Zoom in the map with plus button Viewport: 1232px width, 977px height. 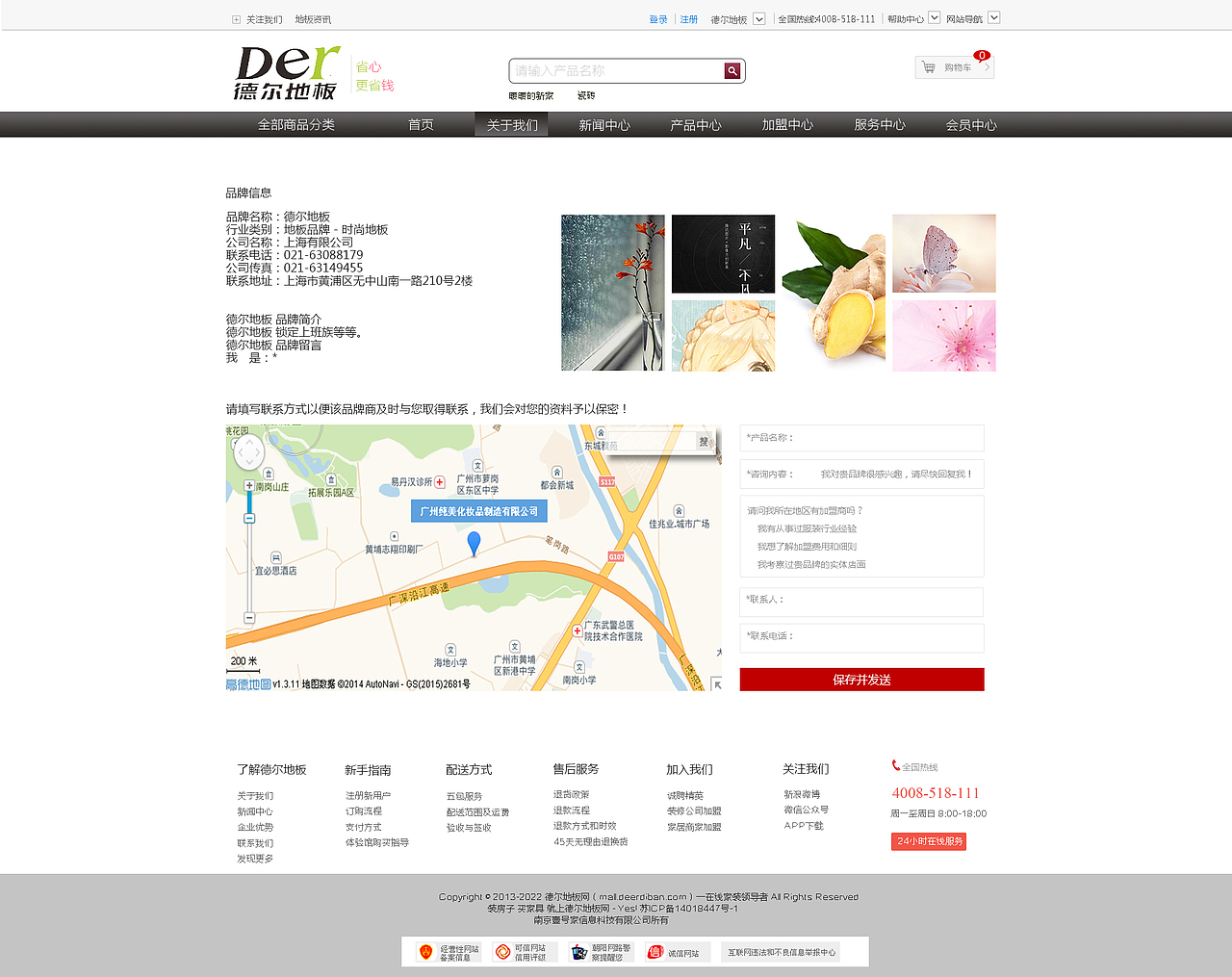click(x=249, y=486)
